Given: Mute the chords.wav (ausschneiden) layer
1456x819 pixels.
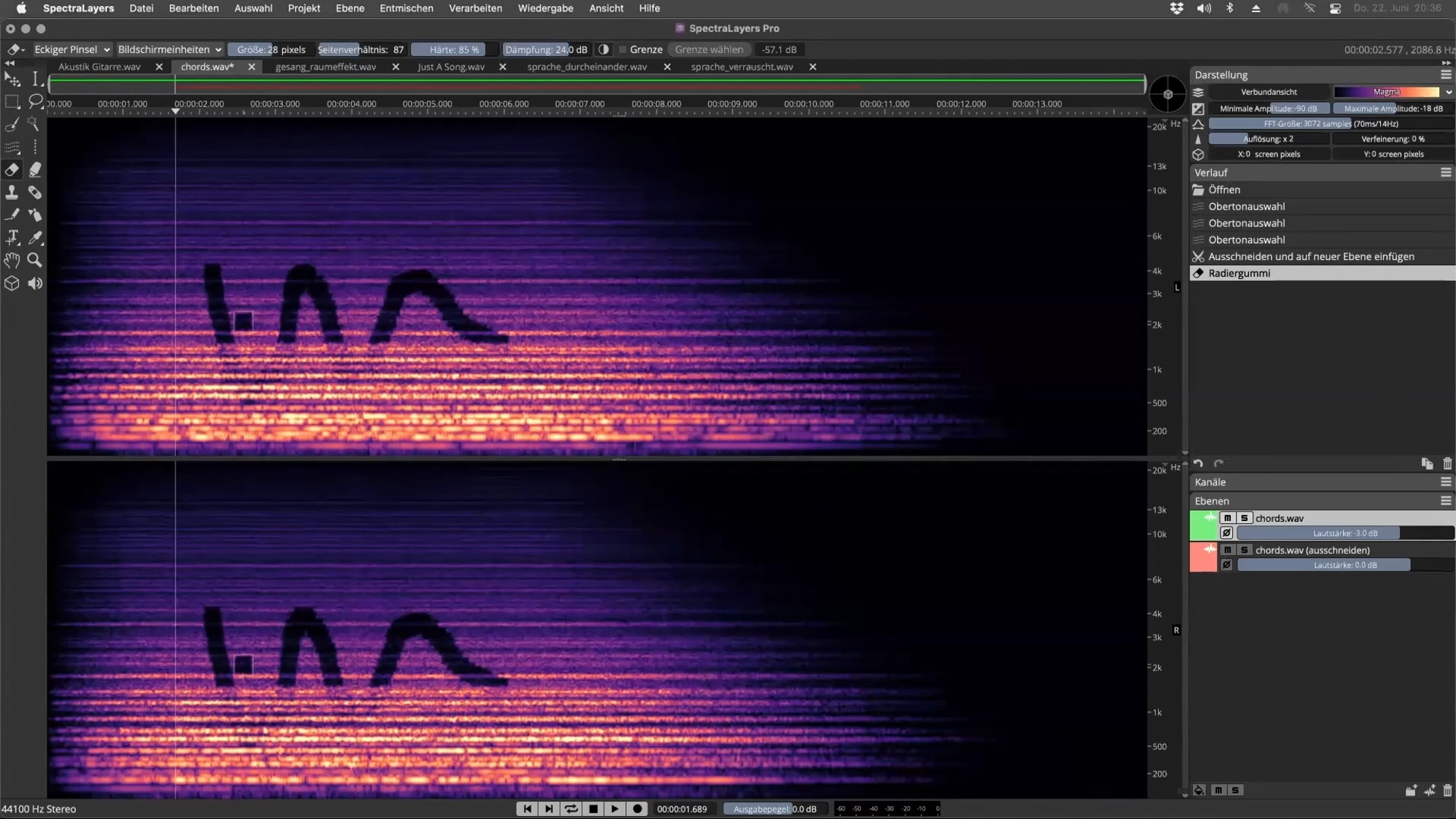Looking at the screenshot, I should 1227,550.
